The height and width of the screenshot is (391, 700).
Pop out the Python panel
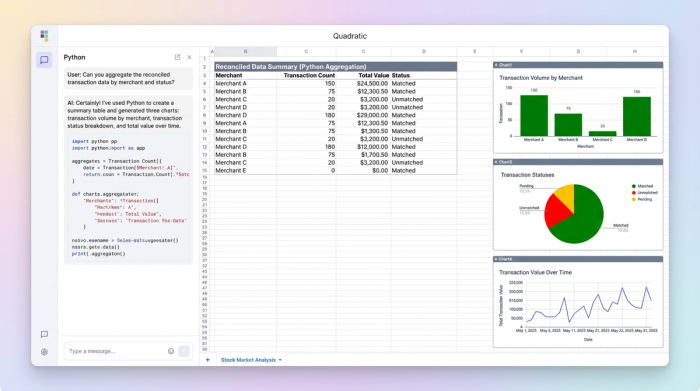point(177,57)
